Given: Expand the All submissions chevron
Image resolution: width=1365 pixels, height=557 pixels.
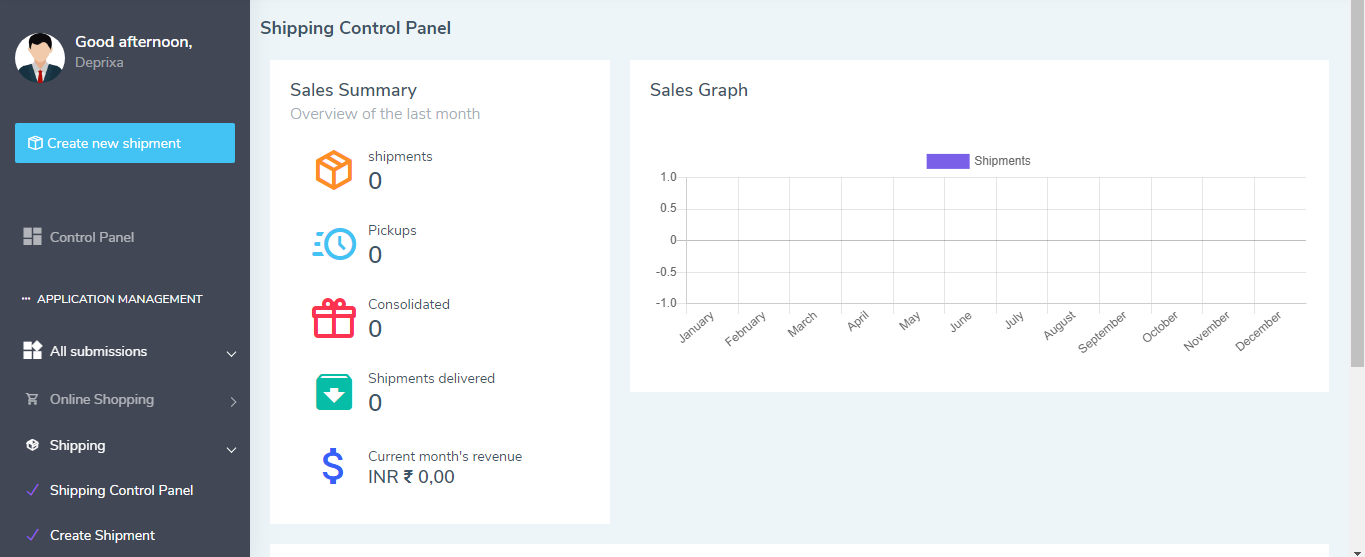Looking at the screenshot, I should [x=231, y=354].
